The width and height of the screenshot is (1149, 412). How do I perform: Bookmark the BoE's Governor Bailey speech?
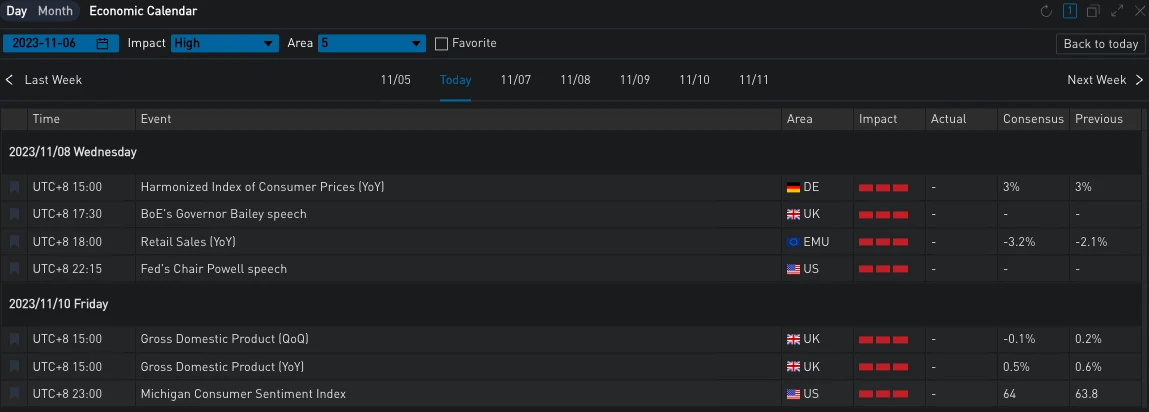[x=14, y=214]
